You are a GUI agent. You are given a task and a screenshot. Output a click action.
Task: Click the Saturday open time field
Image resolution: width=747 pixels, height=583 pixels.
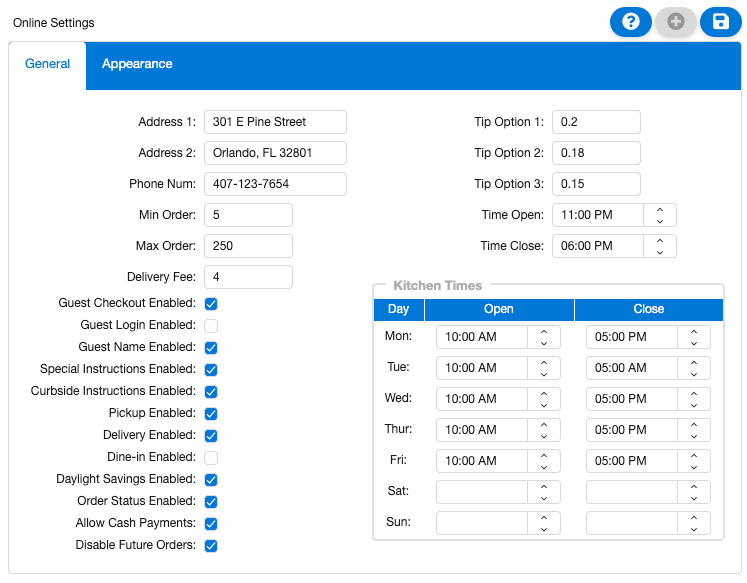coord(482,492)
